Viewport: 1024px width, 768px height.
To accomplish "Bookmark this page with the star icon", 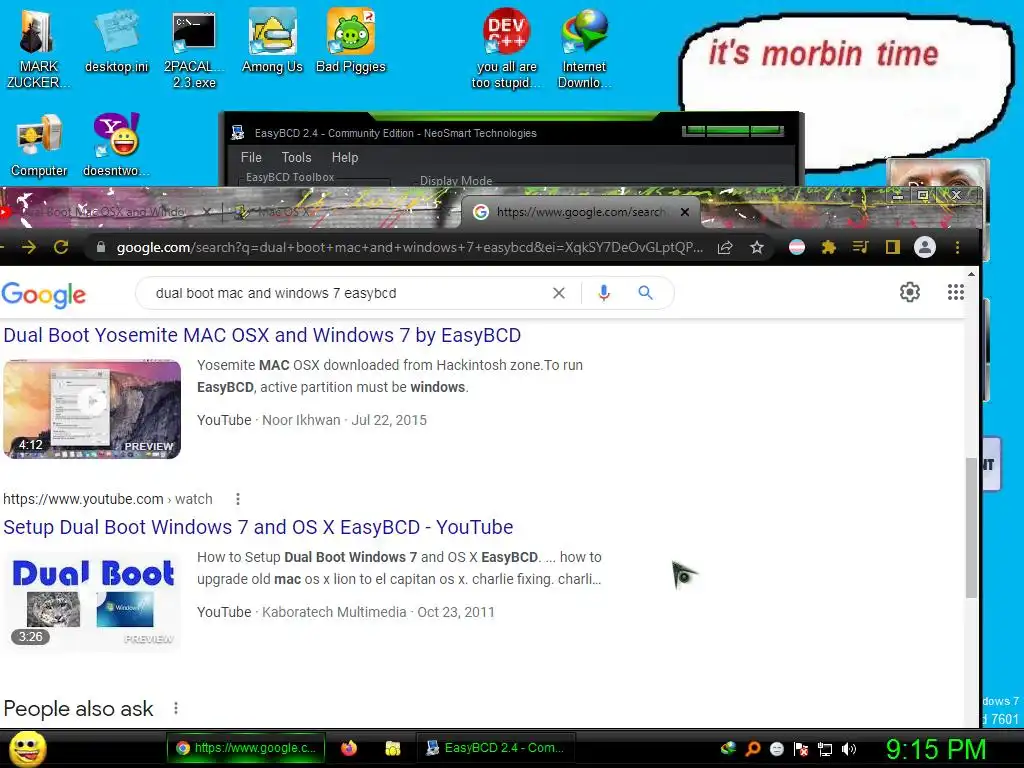I will click(757, 248).
